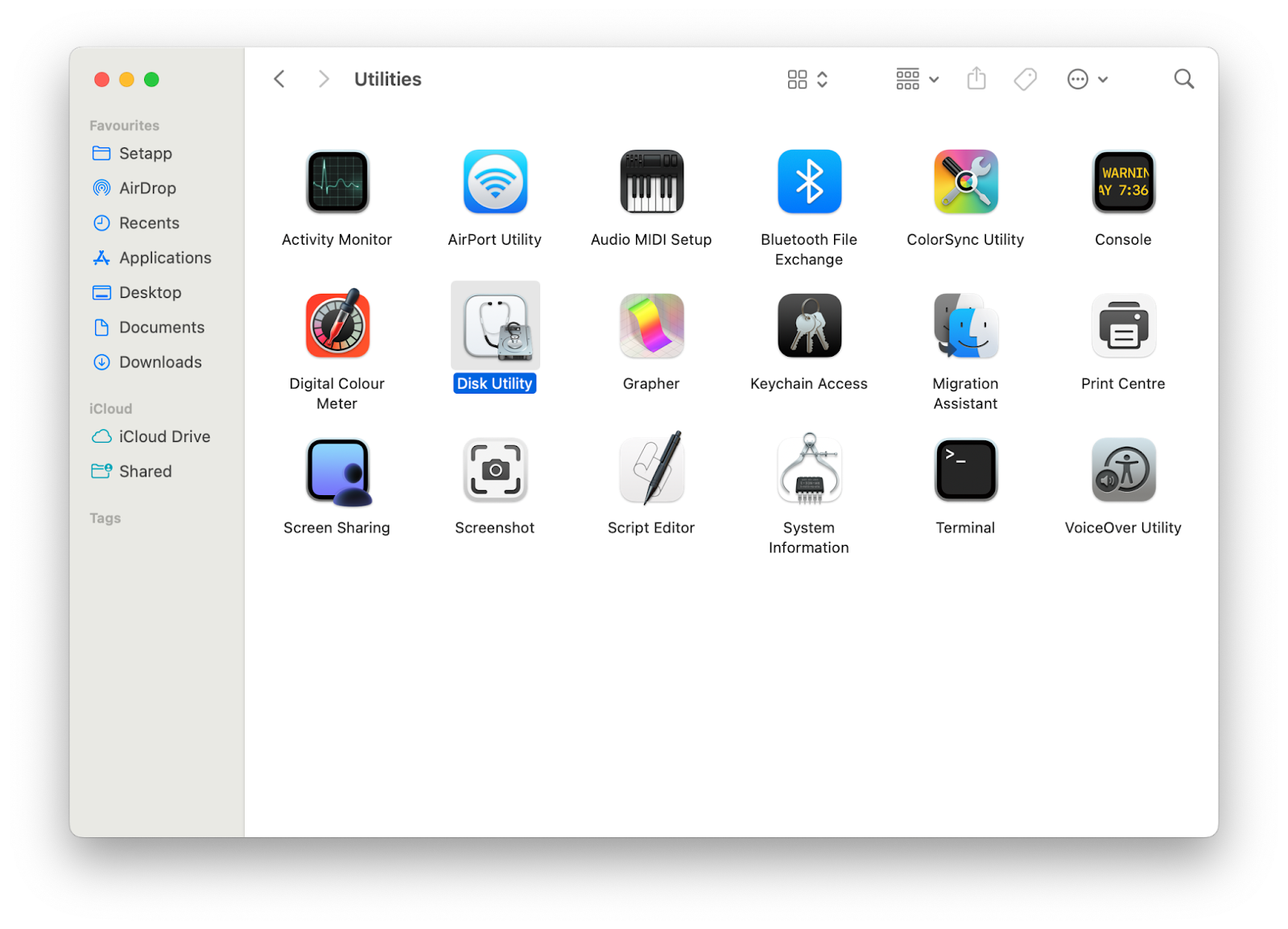The width and height of the screenshot is (1288, 929).
Task: Click the VoiceOver Utility name label
Action: (x=1123, y=527)
